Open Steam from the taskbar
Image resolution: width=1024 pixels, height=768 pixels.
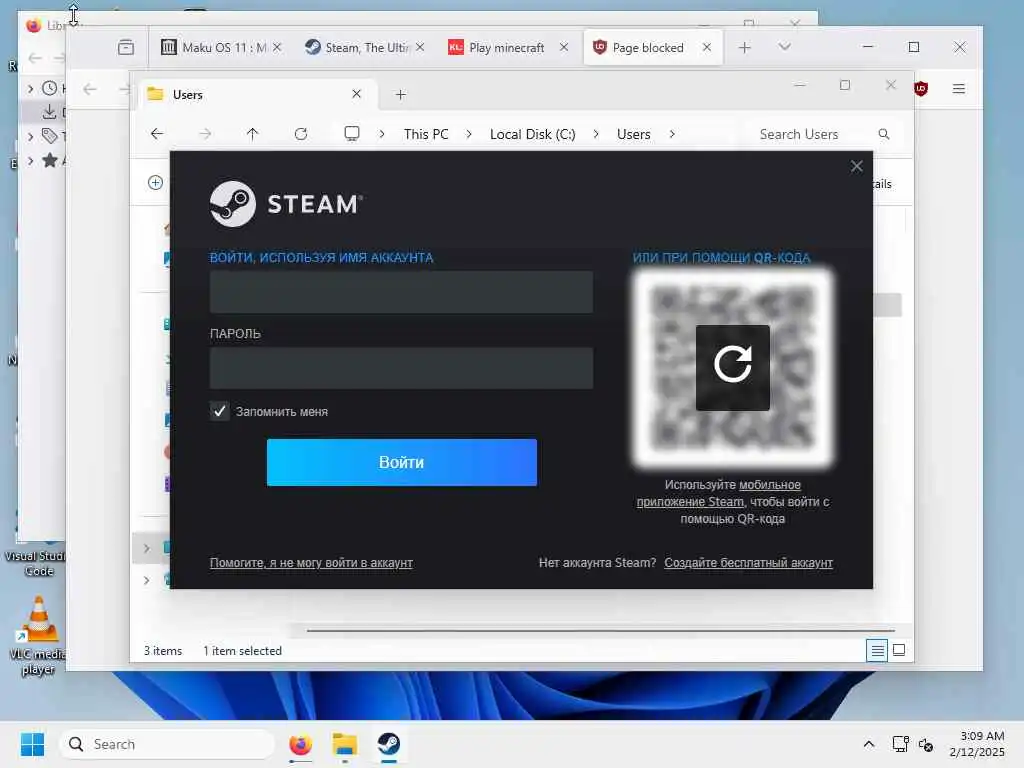point(389,744)
